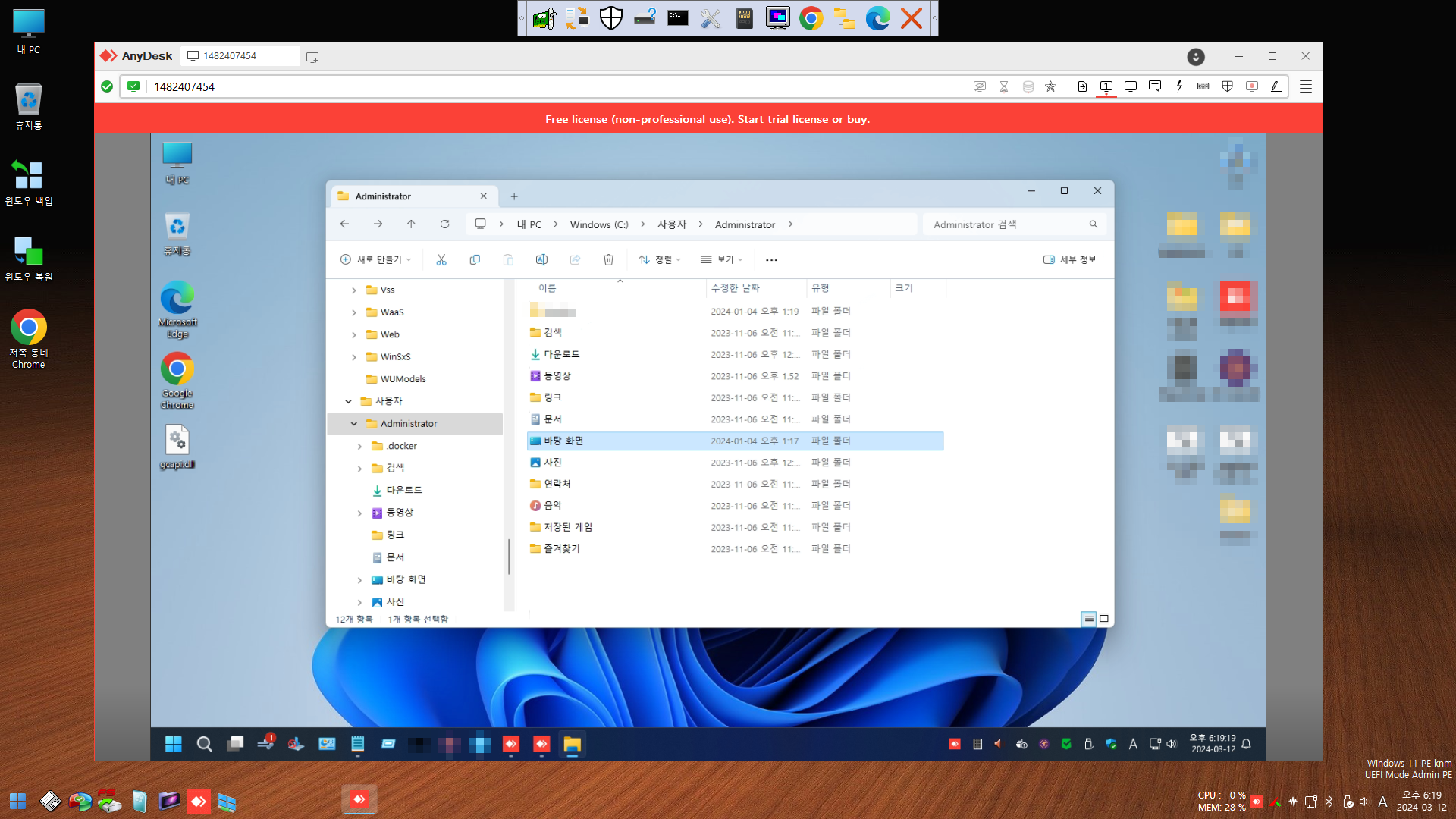Open new AnyDesk session tab icon
The height and width of the screenshot is (819, 1456).
tap(312, 57)
